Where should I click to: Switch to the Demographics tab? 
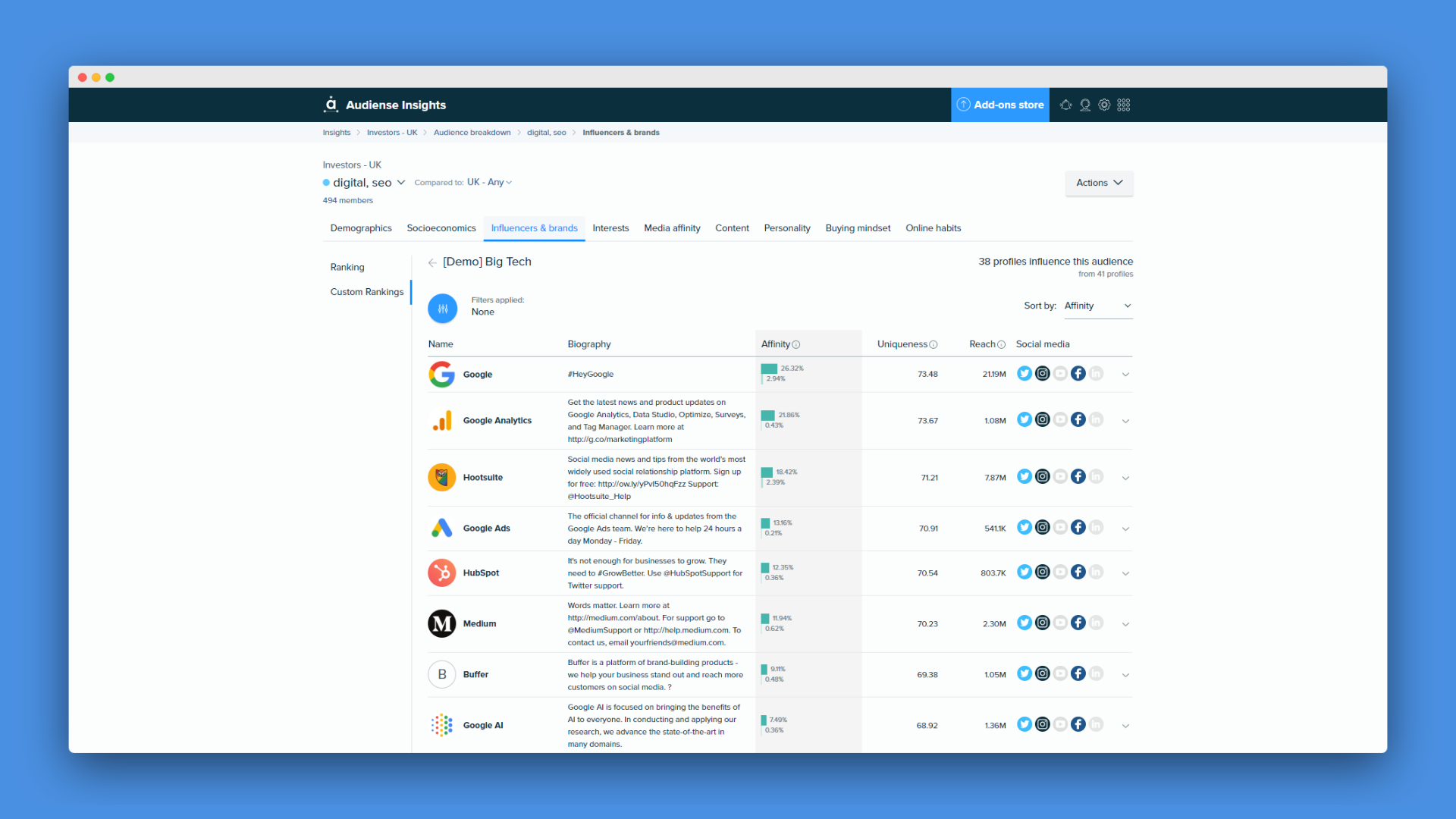click(x=361, y=228)
